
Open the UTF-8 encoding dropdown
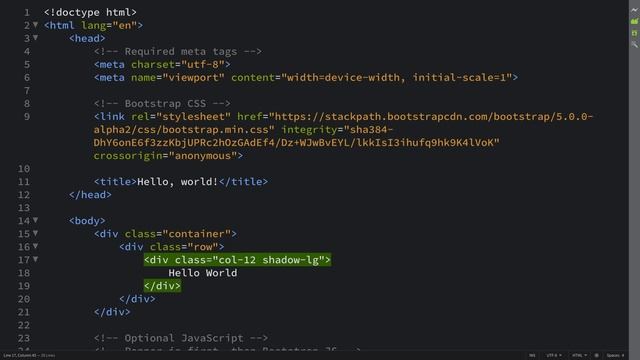pyautogui.click(x=554, y=356)
